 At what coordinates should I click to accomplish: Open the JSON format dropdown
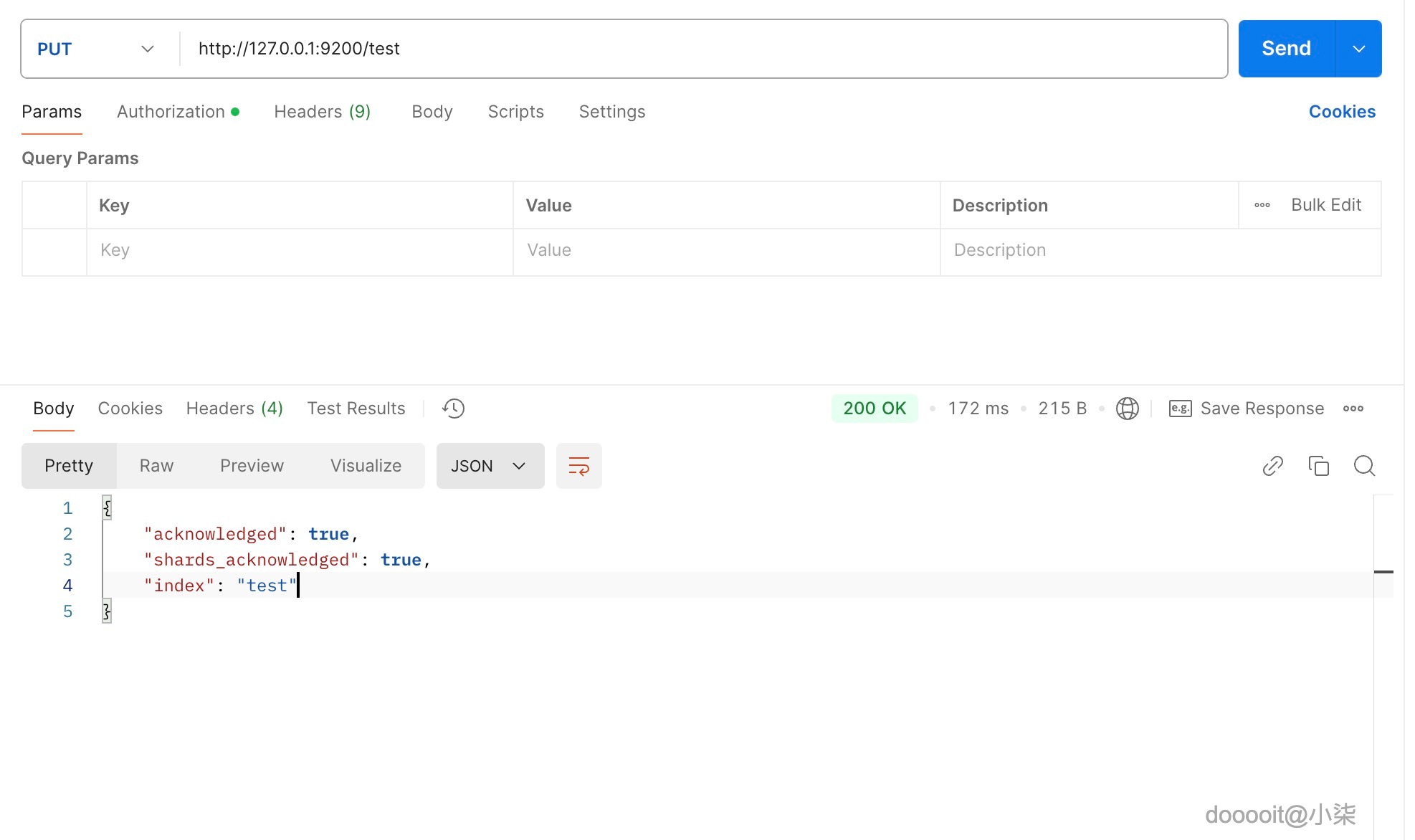click(x=490, y=466)
